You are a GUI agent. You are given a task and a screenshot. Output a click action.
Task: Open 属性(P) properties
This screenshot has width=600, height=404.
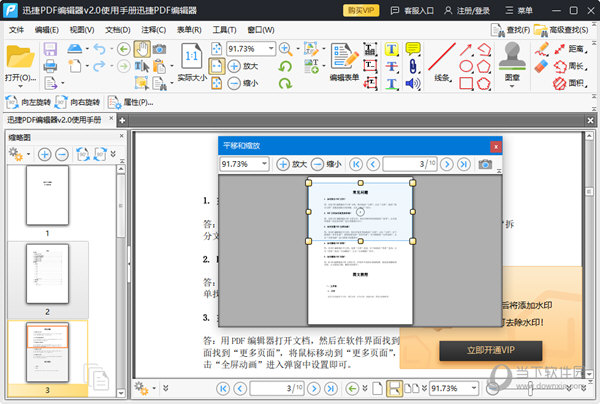point(130,102)
